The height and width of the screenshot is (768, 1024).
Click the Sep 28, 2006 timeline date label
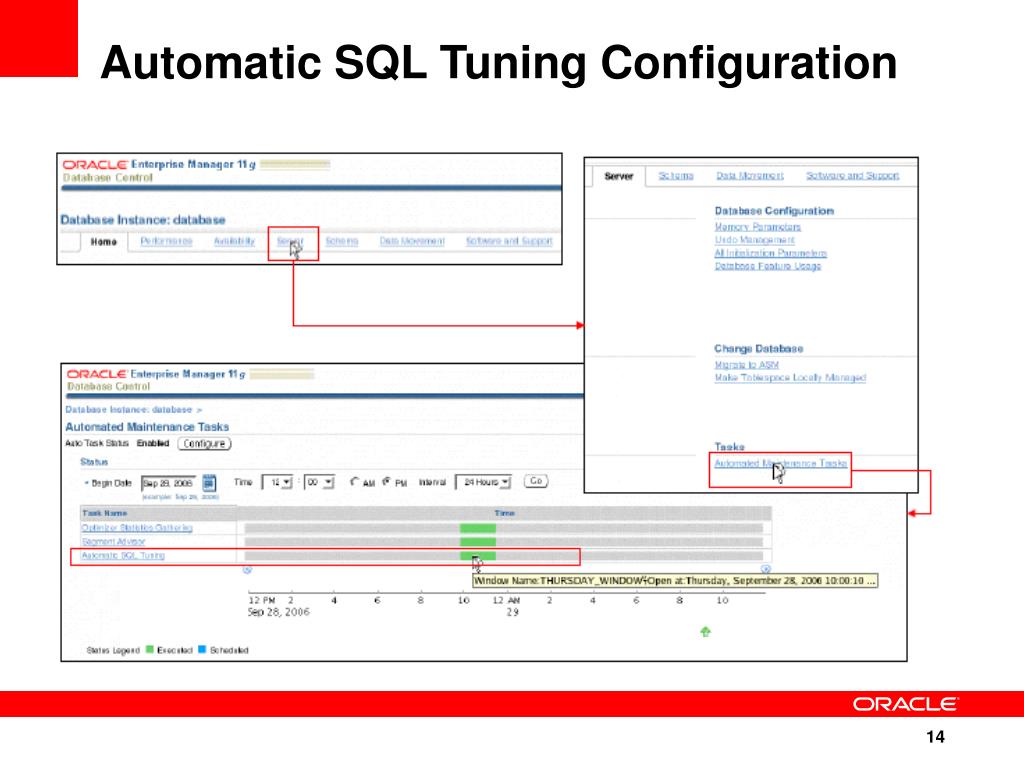pyautogui.click(x=279, y=612)
